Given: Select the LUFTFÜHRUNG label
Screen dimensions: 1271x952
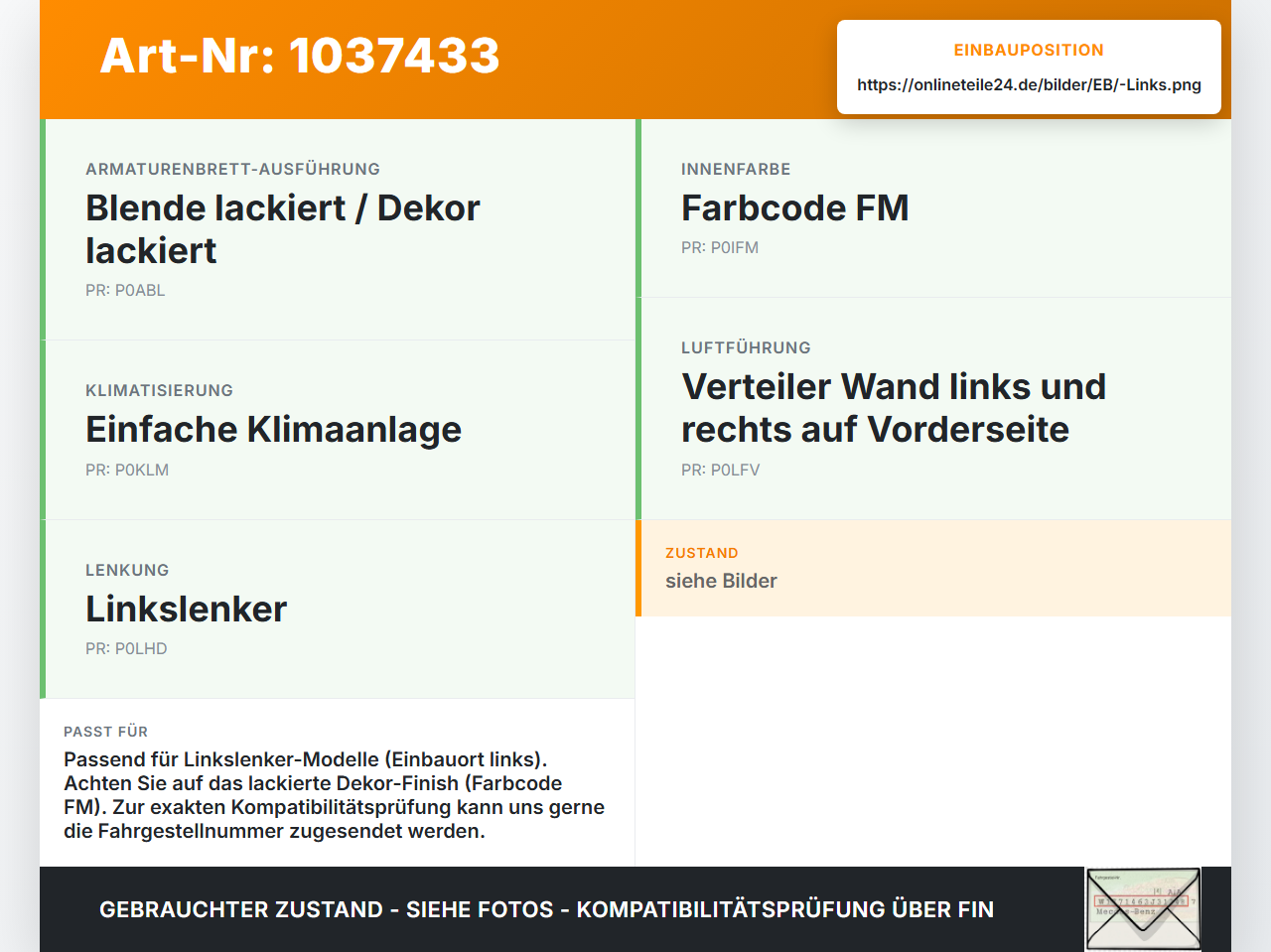Looking at the screenshot, I should pos(746,347).
